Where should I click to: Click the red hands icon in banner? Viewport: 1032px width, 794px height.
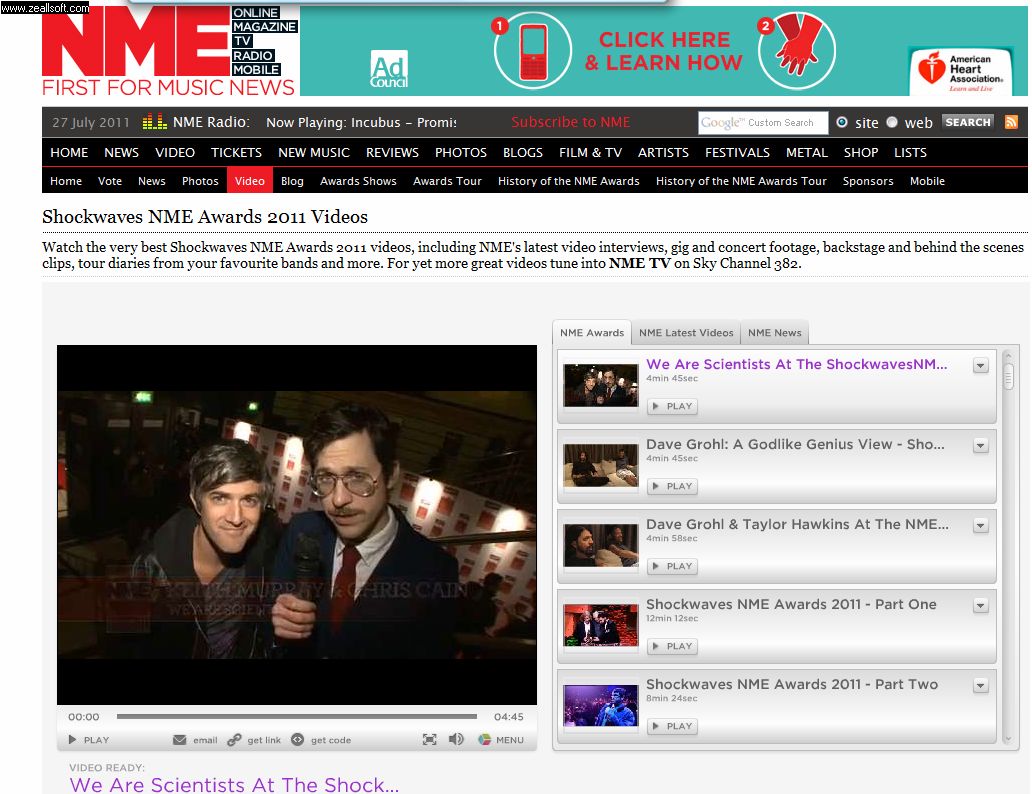[797, 50]
